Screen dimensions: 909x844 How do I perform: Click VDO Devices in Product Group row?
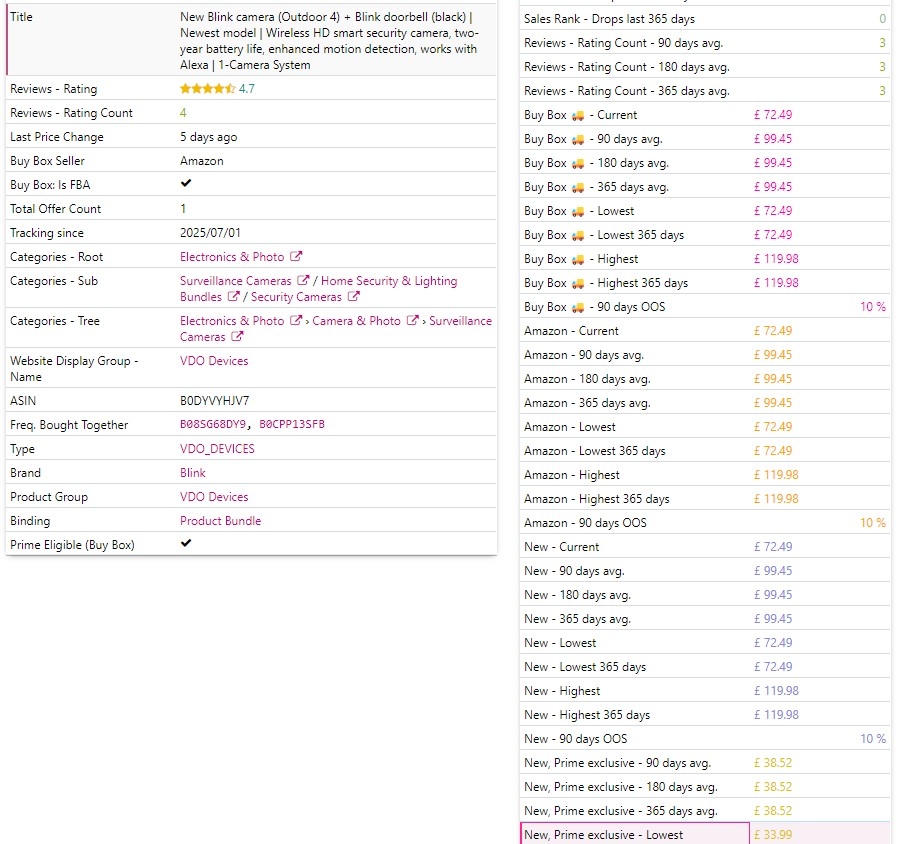214,497
